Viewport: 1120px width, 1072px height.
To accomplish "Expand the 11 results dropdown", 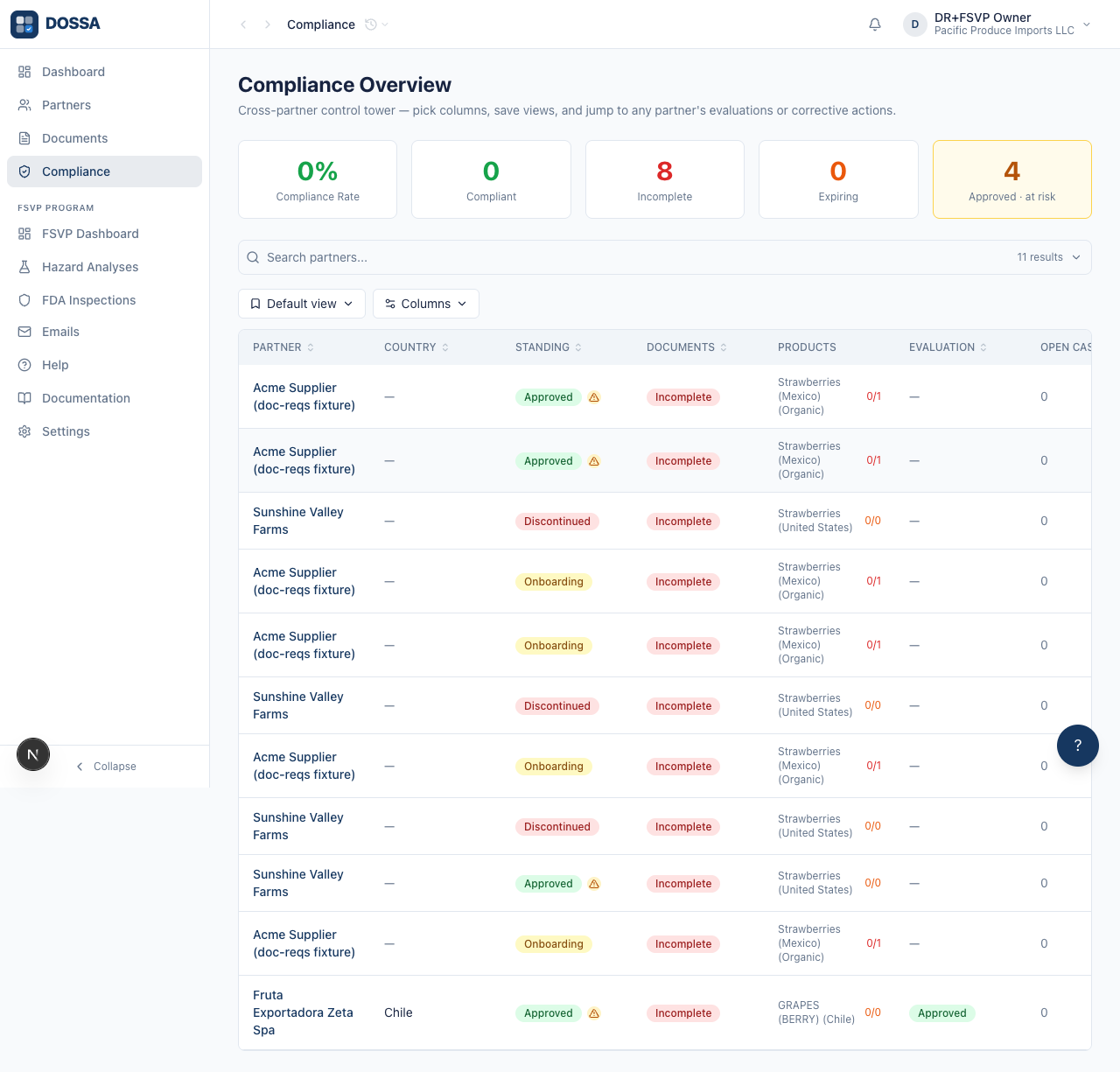I will 1049,257.
